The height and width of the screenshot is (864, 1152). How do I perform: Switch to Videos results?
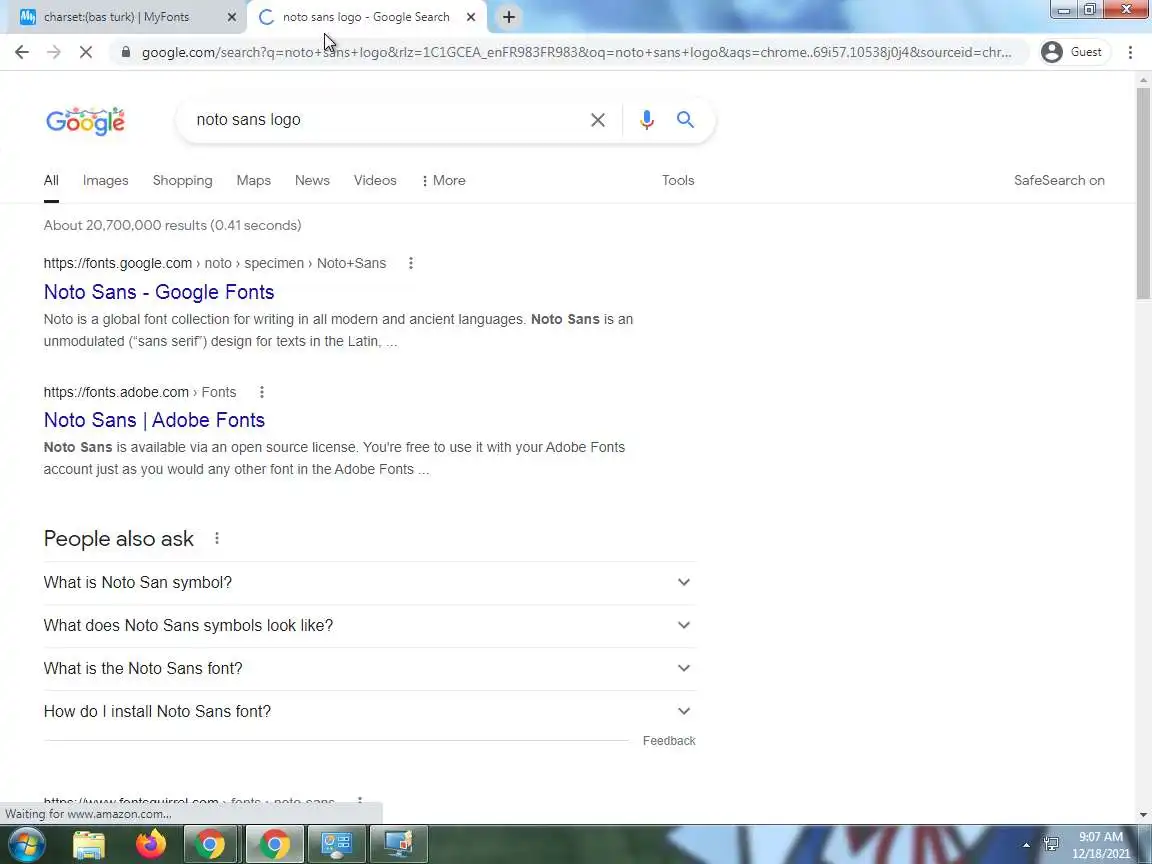coord(375,181)
